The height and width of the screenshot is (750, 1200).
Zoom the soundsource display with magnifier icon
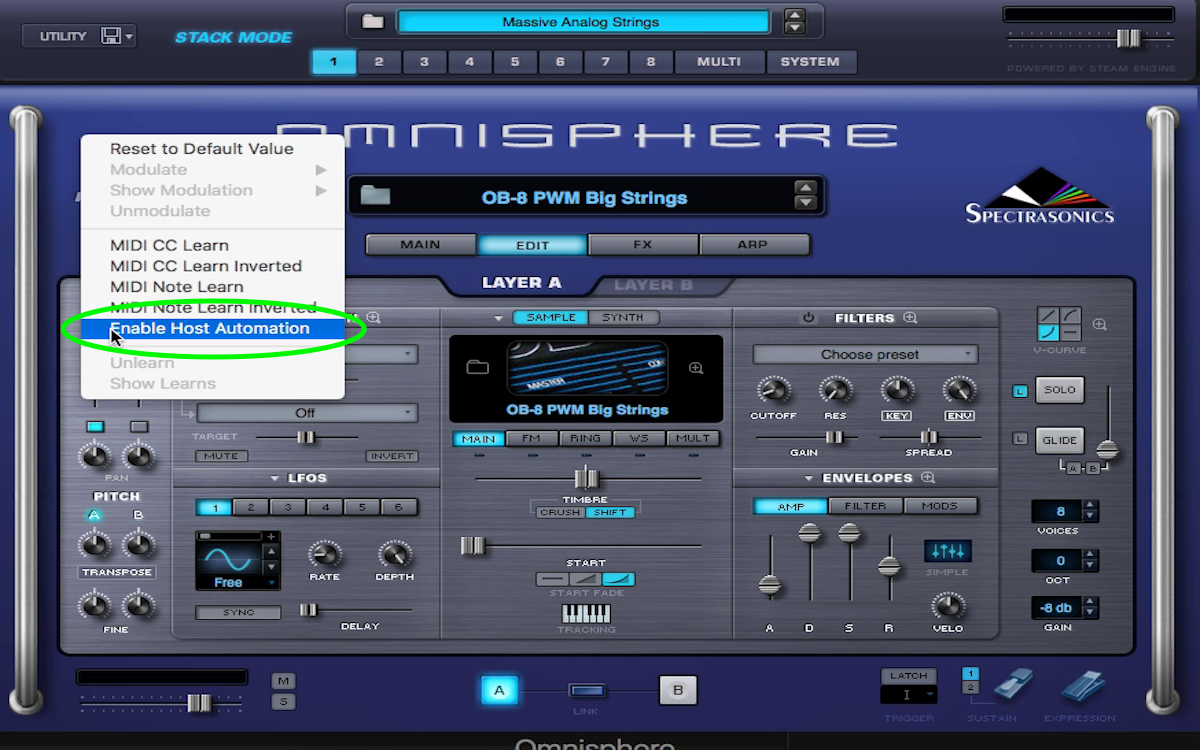click(x=696, y=368)
